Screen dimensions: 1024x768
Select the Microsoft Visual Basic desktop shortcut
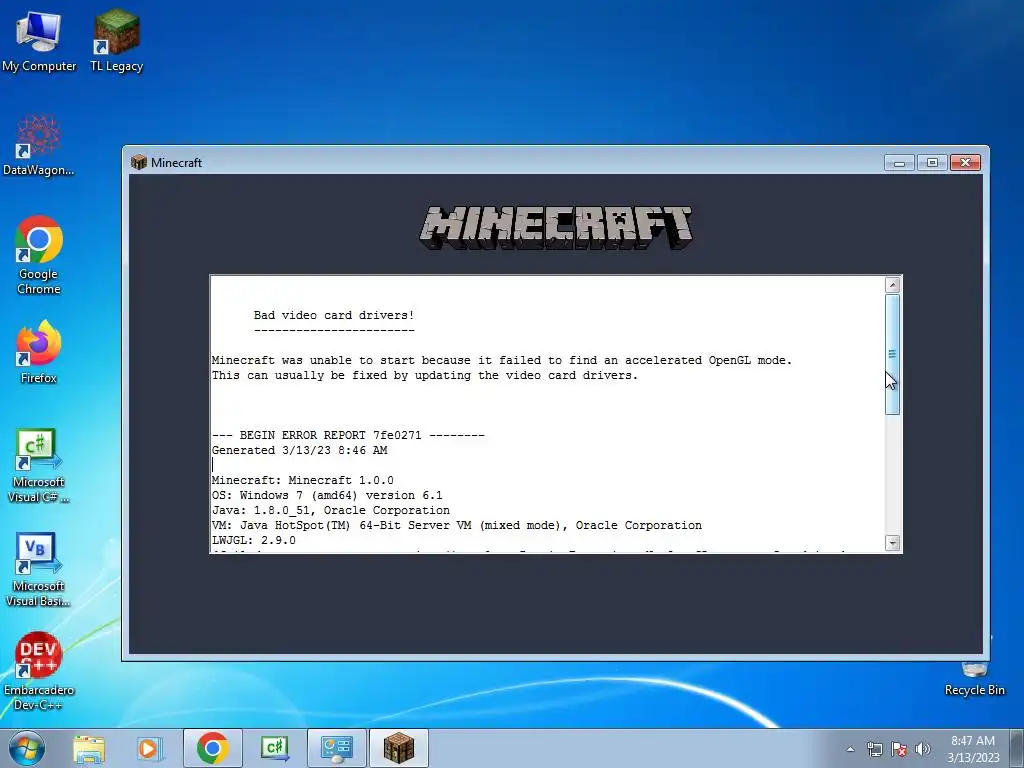coord(39,569)
